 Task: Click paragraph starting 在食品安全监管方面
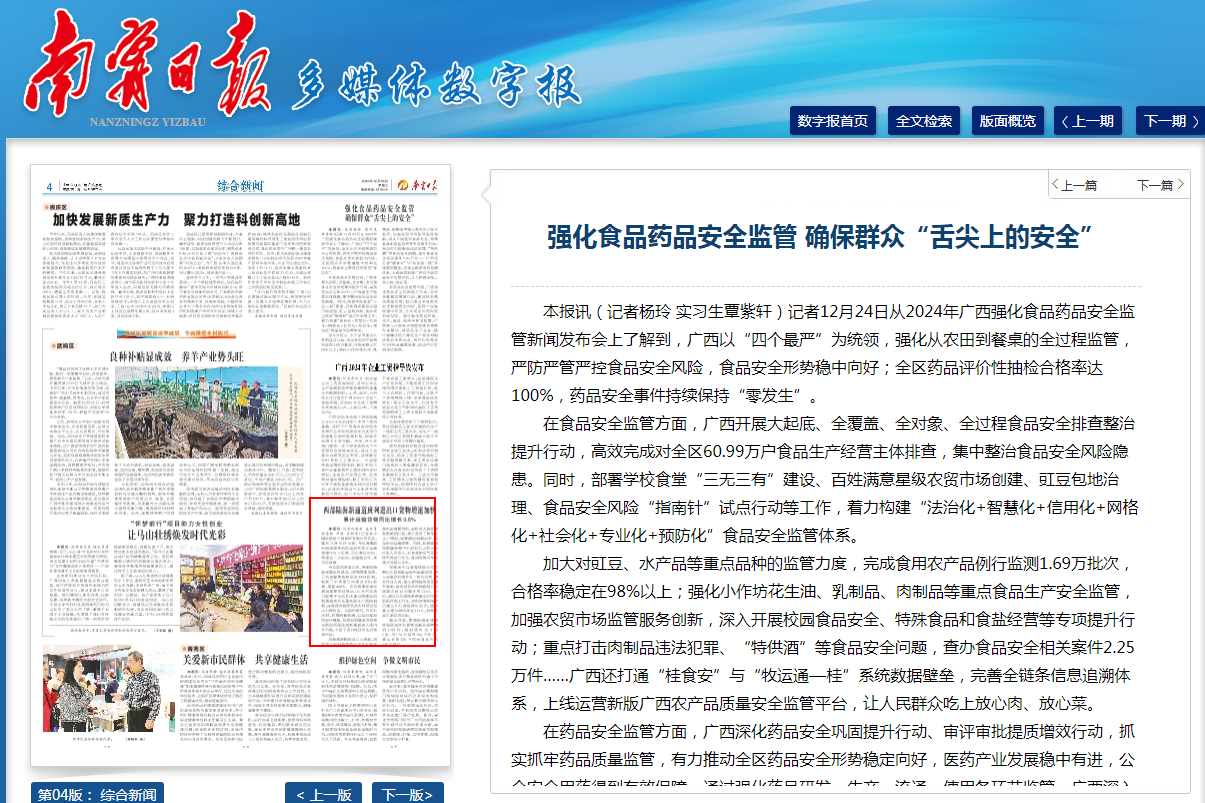(824, 479)
